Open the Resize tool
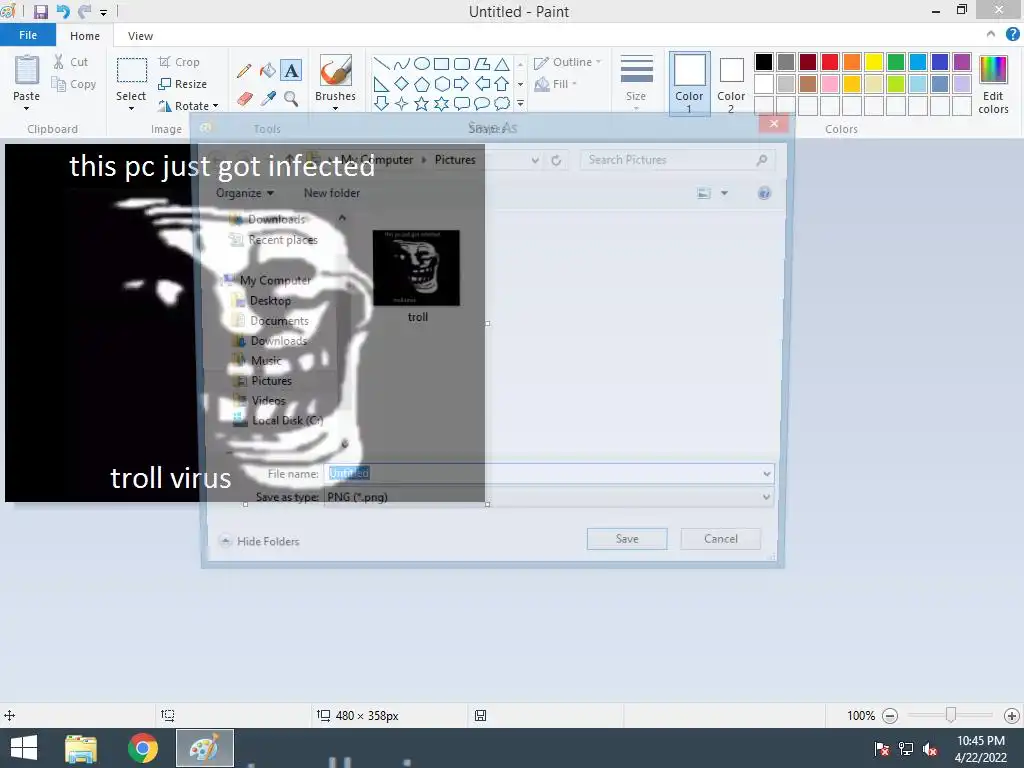 point(183,84)
